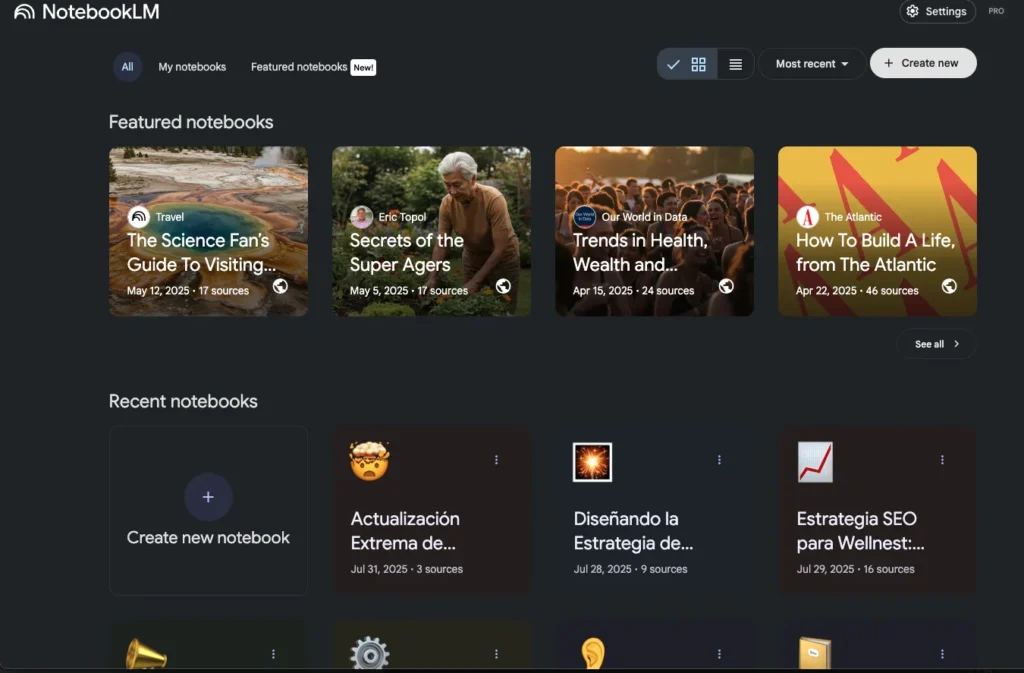Click the sparkler firework icon
This screenshot has width=1024, height=673.
point(592,462)
